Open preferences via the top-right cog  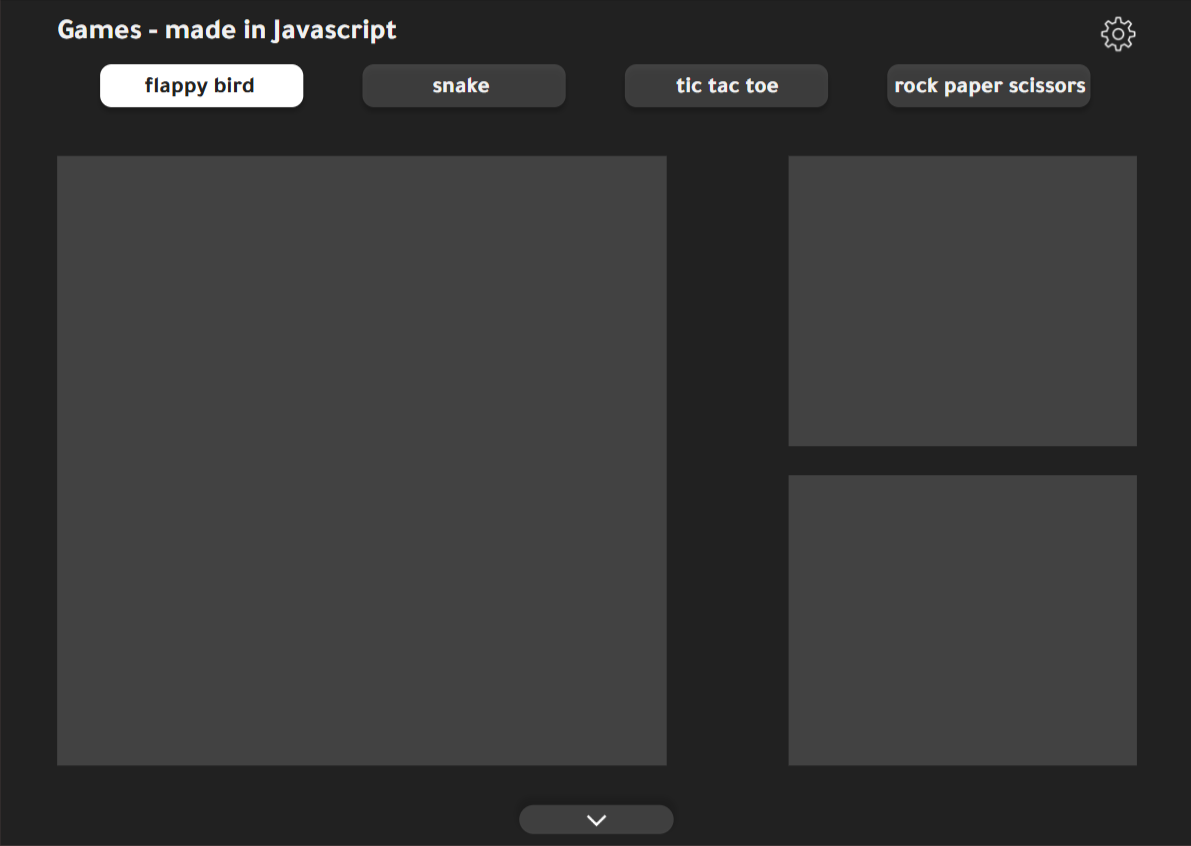pyautogui.click(x=1117, y=34)
